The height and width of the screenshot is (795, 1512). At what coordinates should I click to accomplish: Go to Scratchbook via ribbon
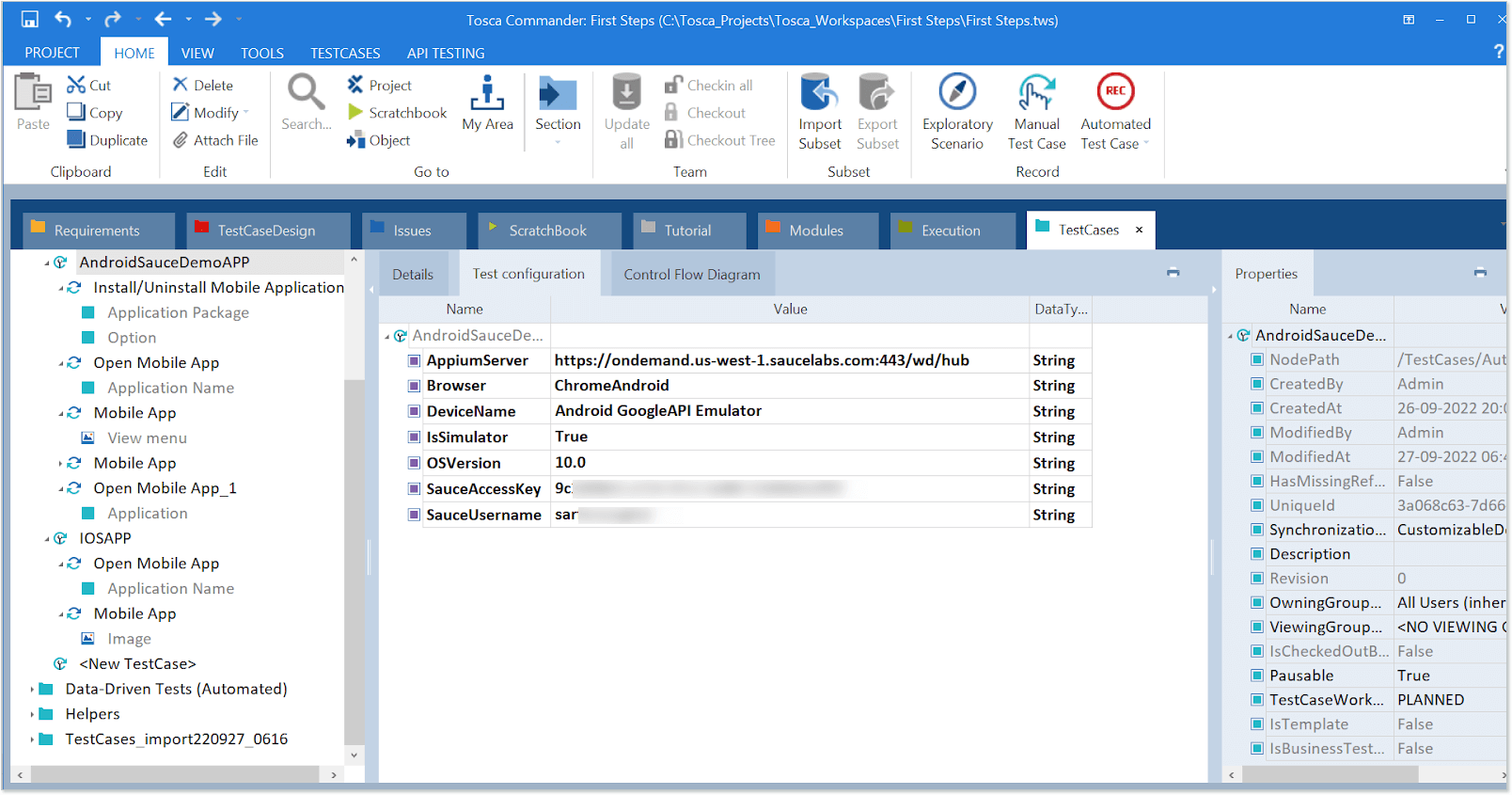[397, 113]
